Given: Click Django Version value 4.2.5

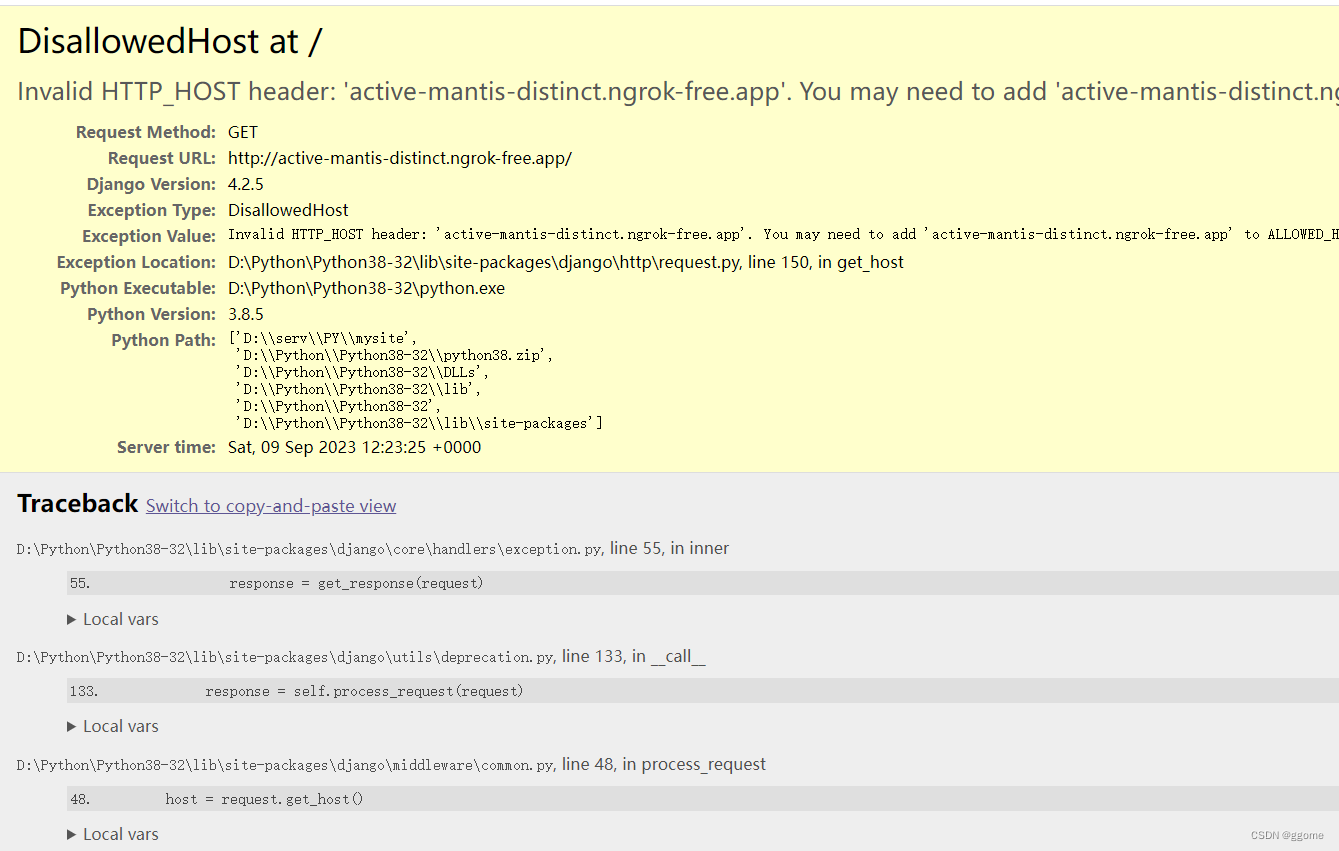Looking at the screenshot, I should 246,184.
